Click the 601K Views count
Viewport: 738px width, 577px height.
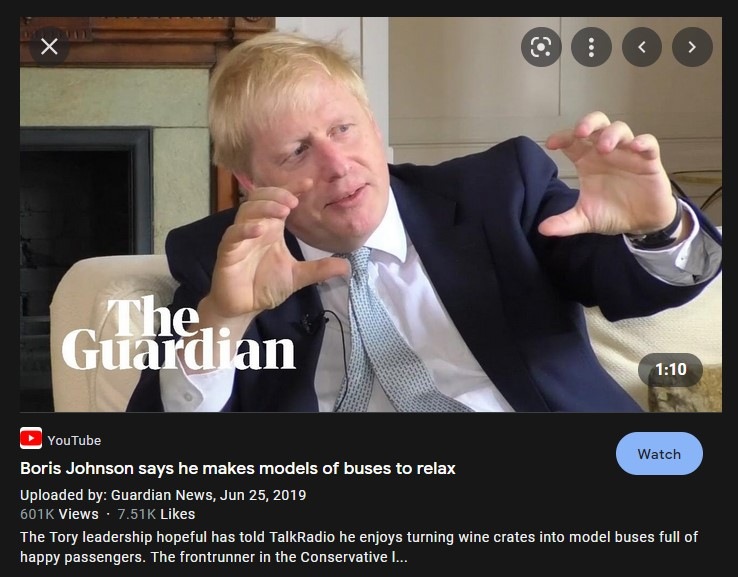tap(59, 514)
